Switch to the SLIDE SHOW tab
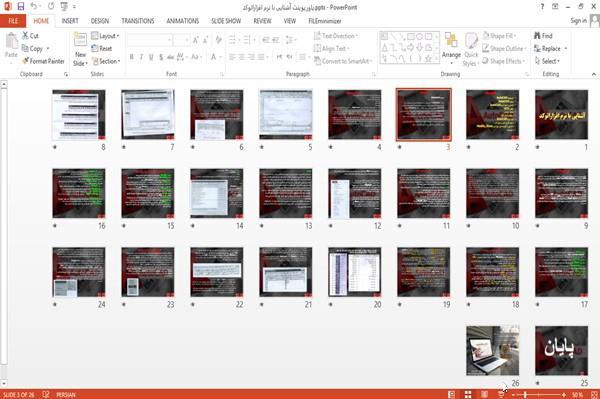The height and width of the screenshot is (399, 600). pos(226,21)
